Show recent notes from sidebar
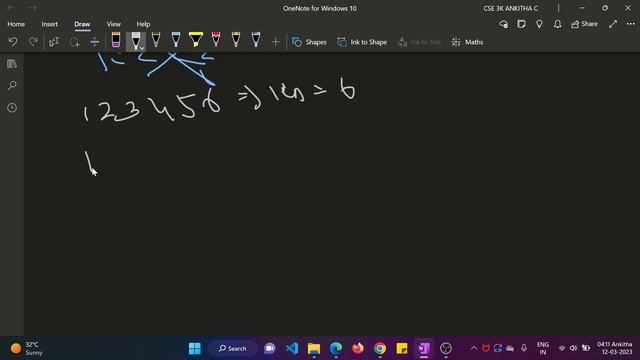This screenshot has width=640, height=360. tap(12, 108)
